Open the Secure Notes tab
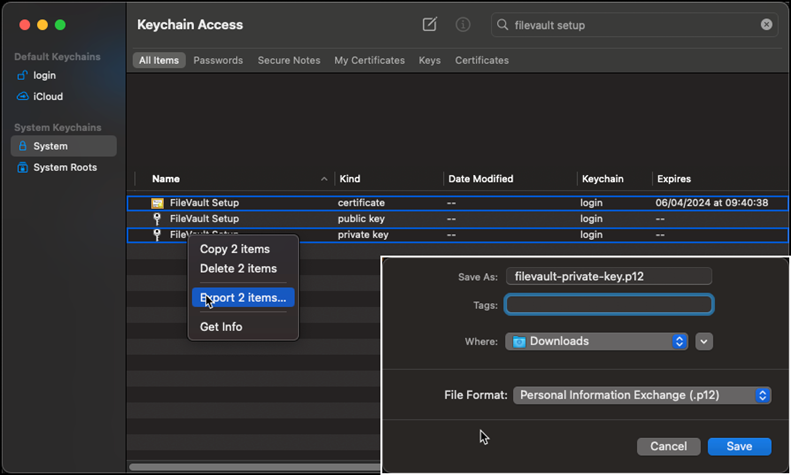Screen dimensions: 791x475 (289, 60)
